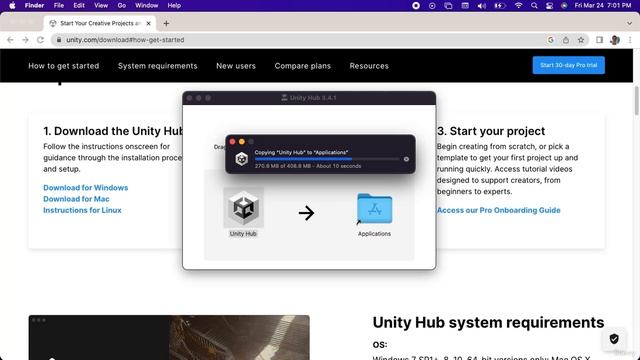Click the date and time display
640x360 pixels.
(x=603, y=5)
